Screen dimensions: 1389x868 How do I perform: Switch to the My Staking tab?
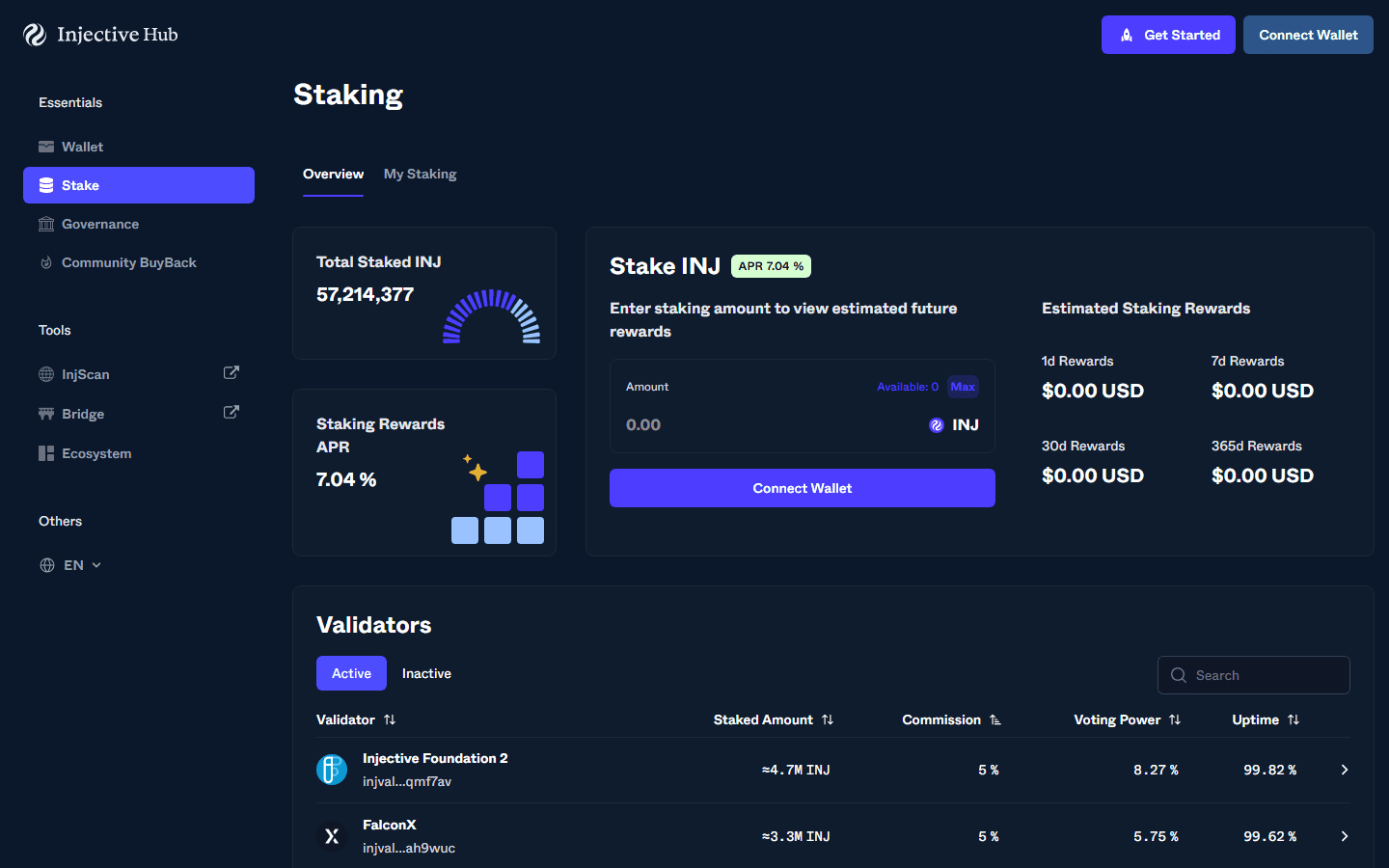point(421,175)
